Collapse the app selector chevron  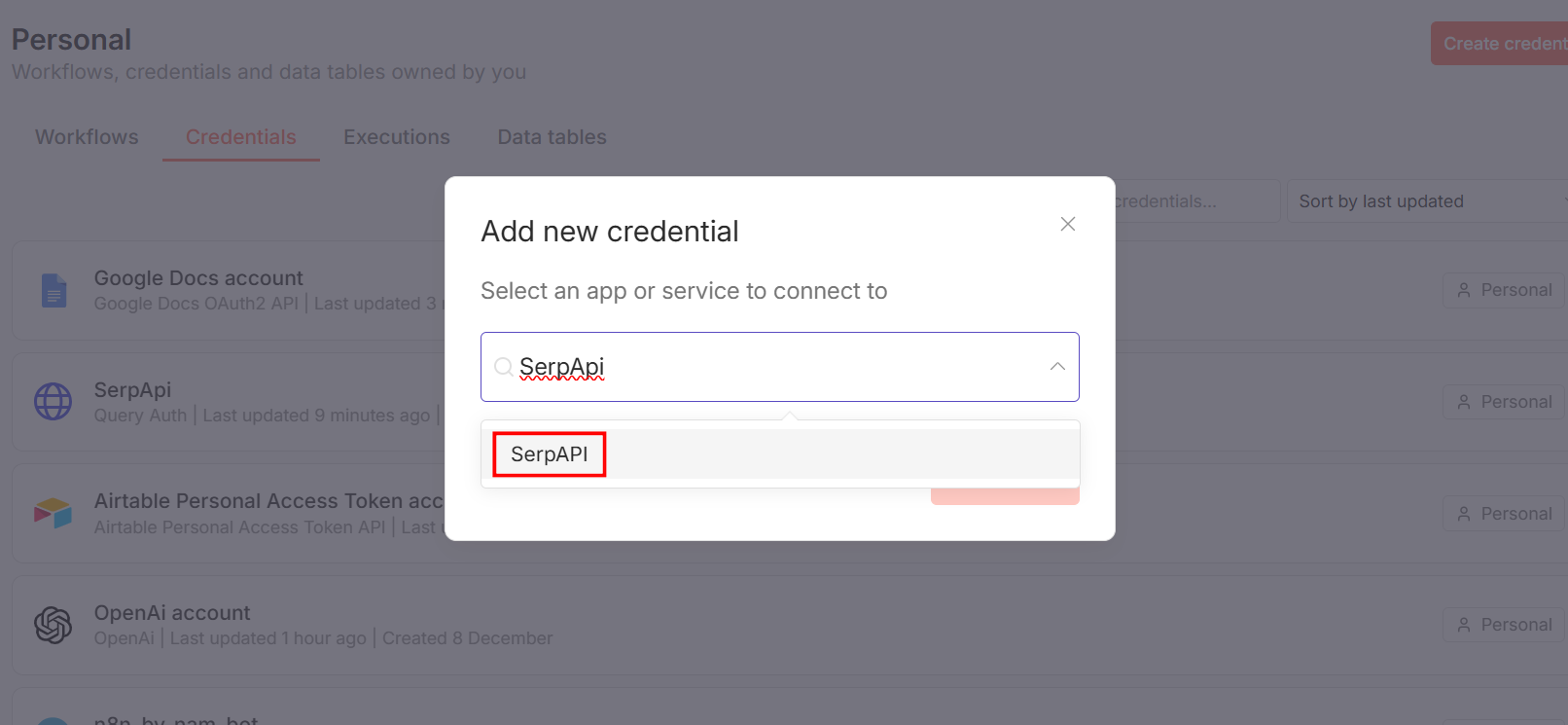click(1057, 367)
